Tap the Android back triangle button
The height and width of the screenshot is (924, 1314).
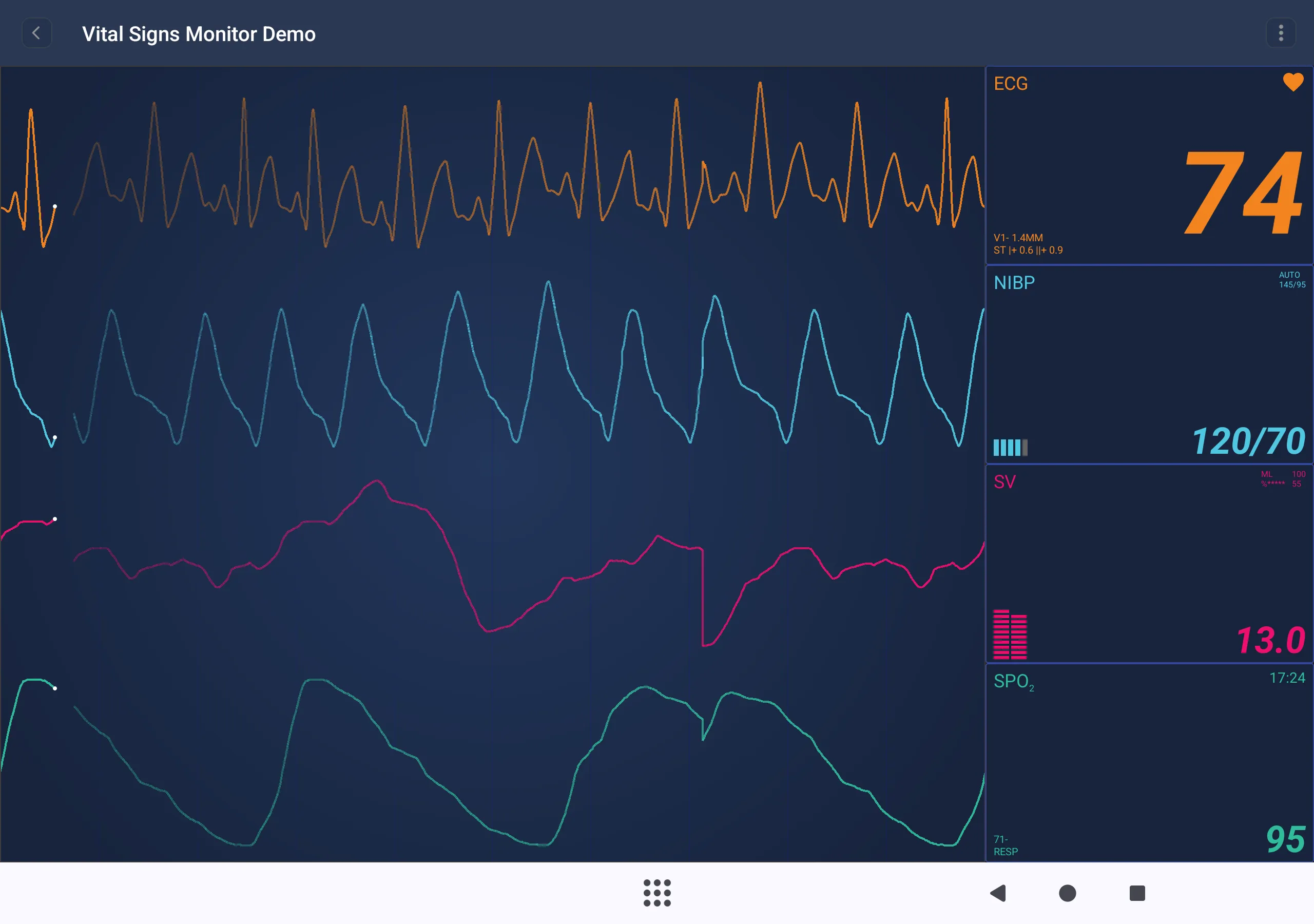pos(998,893)
